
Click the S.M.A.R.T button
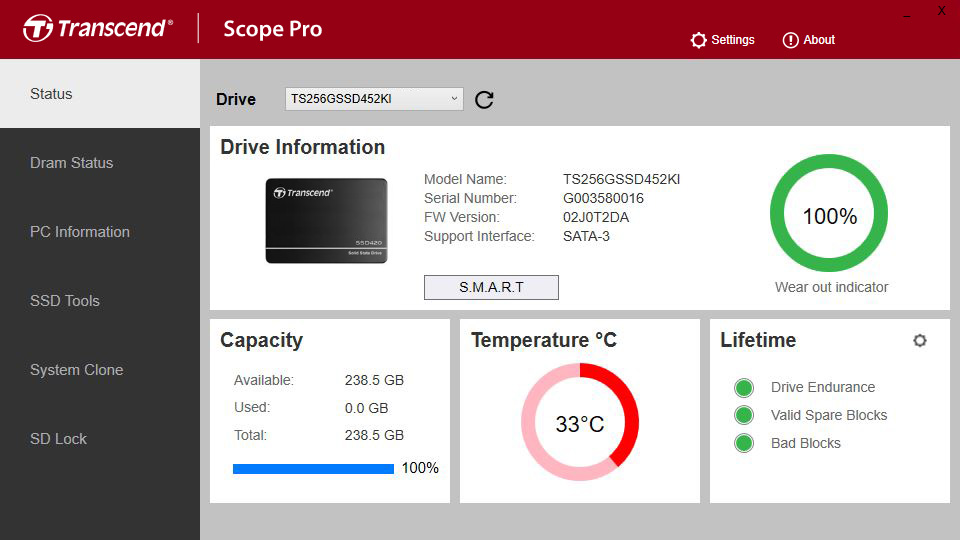[x=491, y=287]
